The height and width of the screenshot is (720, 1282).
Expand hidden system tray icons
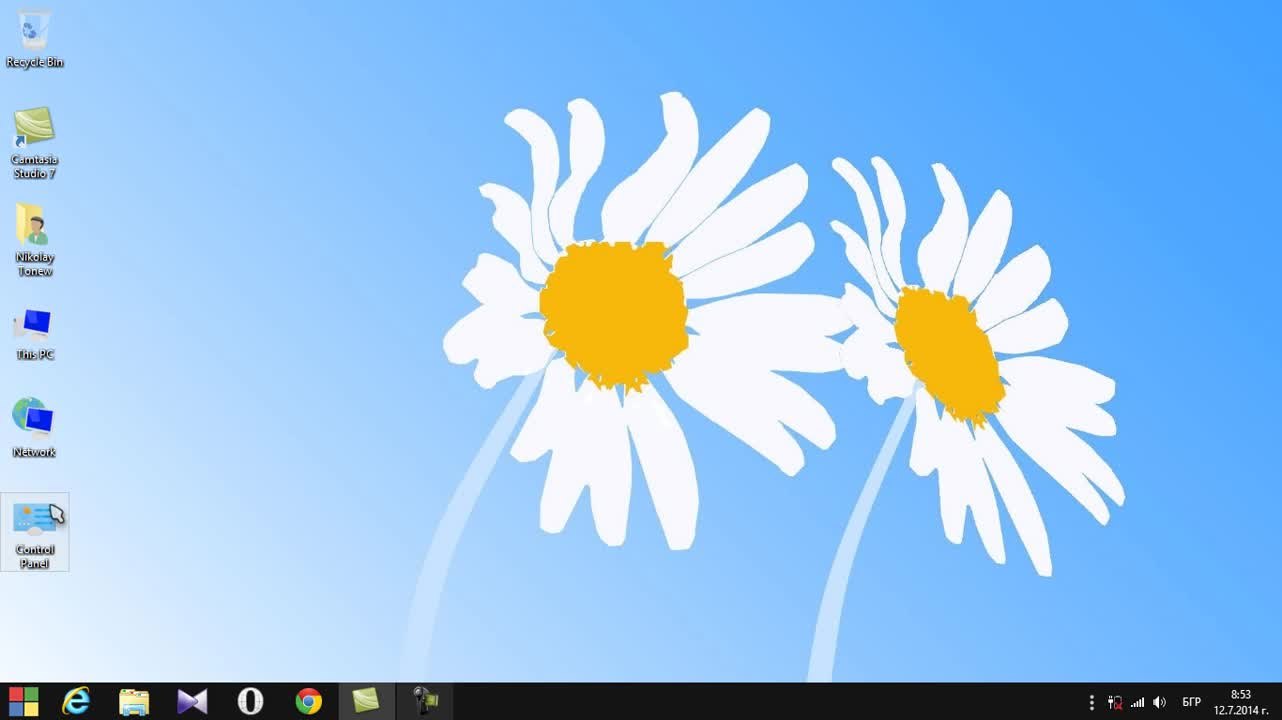[x=1092, y=702]
